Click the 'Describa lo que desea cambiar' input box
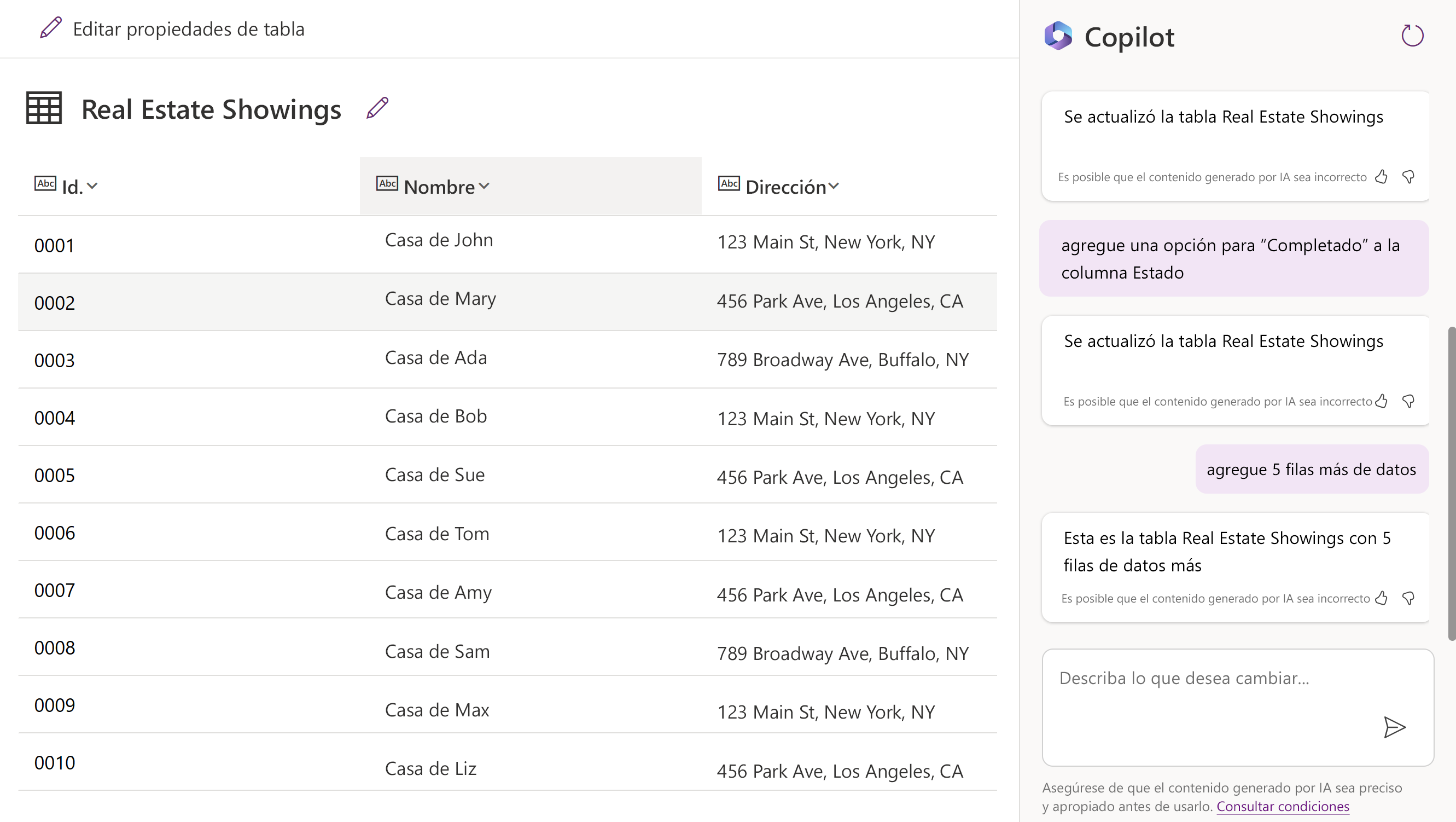The height and width of the screenshot is (822, 1456). click(x=1238, y=707)
